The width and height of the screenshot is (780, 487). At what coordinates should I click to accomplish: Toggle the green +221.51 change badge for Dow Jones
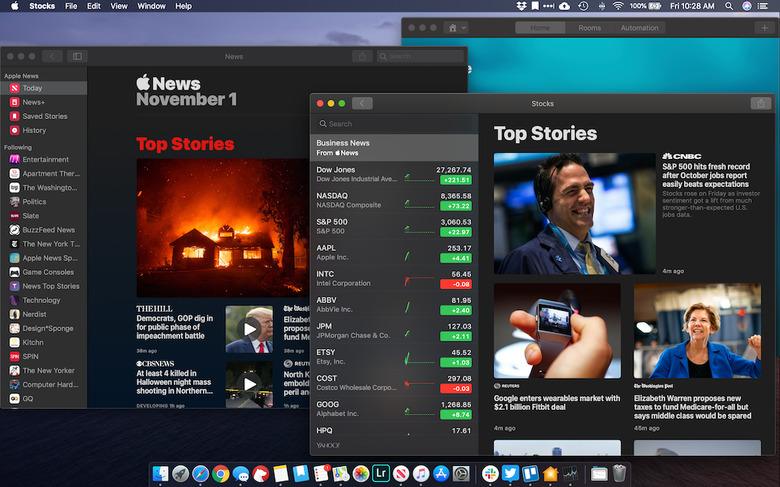(x=456, y=180)
